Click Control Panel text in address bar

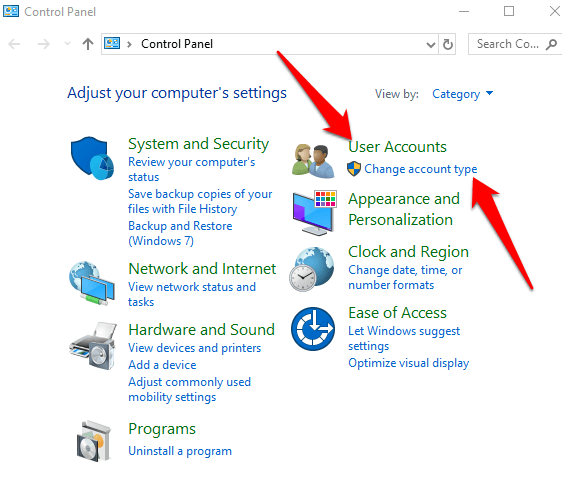[177, 44]
